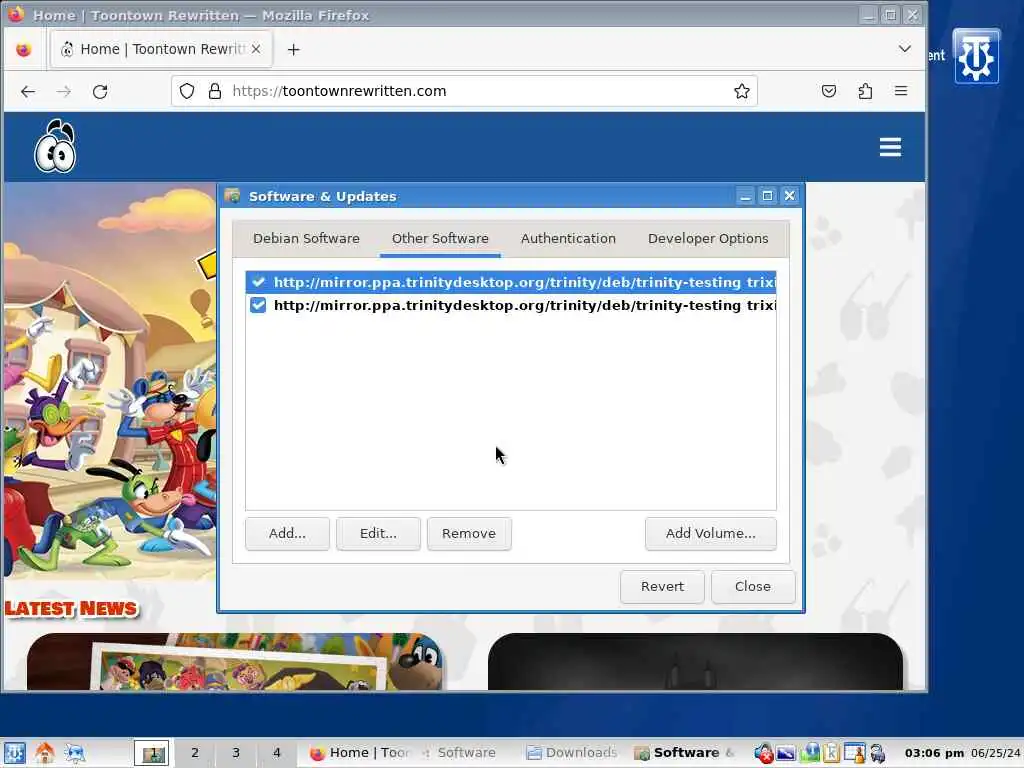
Task: Click the Close button in Software & Updates
Action: tap(752, 586)
